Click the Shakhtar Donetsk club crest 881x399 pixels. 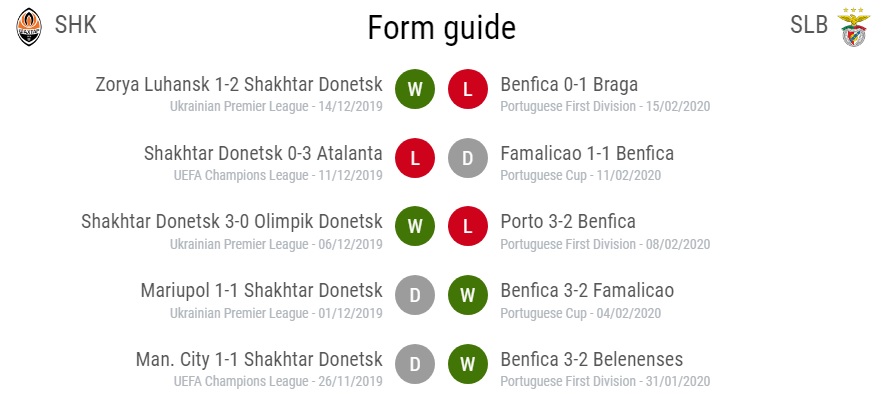point(29,27)
